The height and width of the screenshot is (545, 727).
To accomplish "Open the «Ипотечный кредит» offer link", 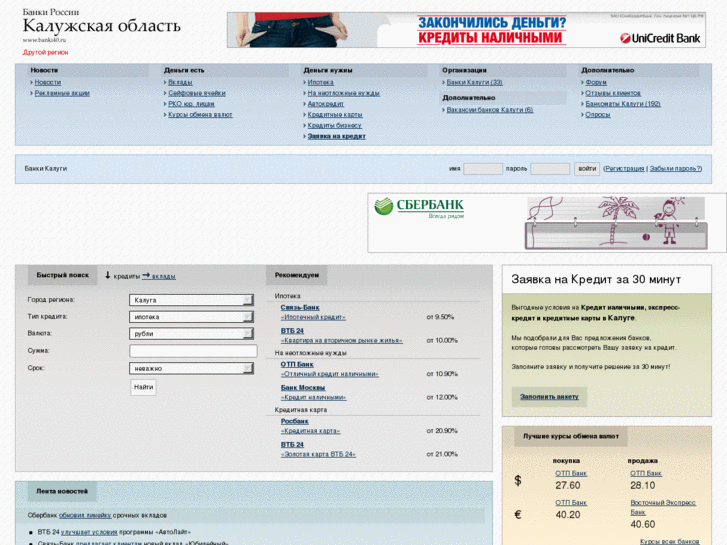I will point(313,317).
